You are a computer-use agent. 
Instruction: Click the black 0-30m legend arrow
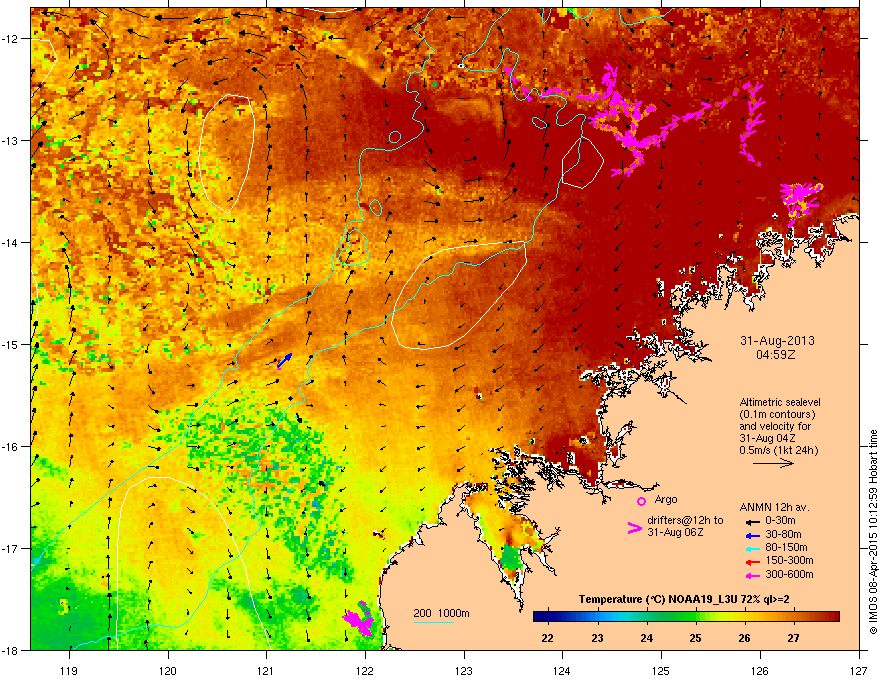pyautogui.click(x=752, y=521)
